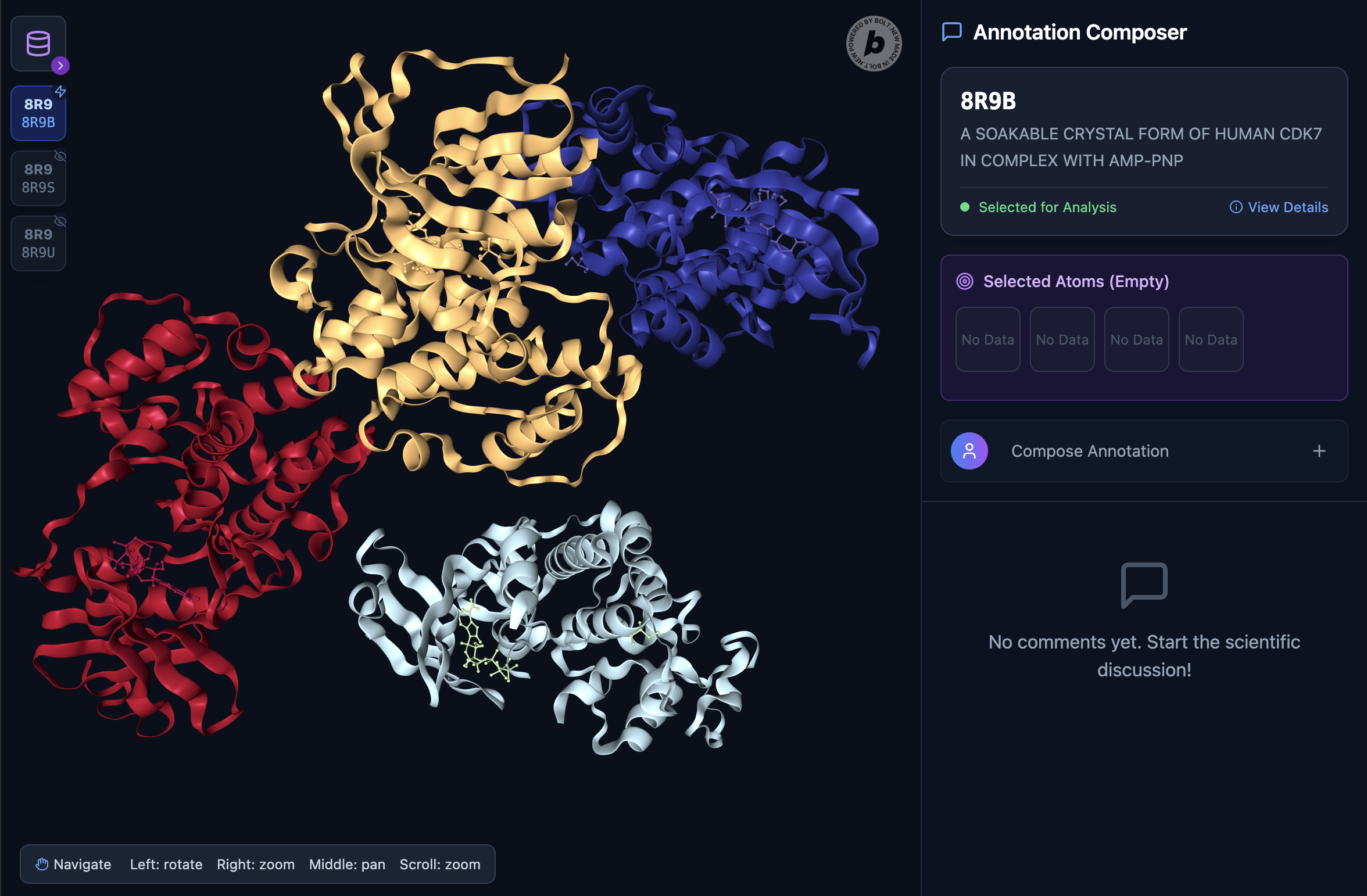Image resolution: width=1367 pixels, height=896 pixels.
Task: Click the user avatar in Compose Annotation
Action: [969, 451]
